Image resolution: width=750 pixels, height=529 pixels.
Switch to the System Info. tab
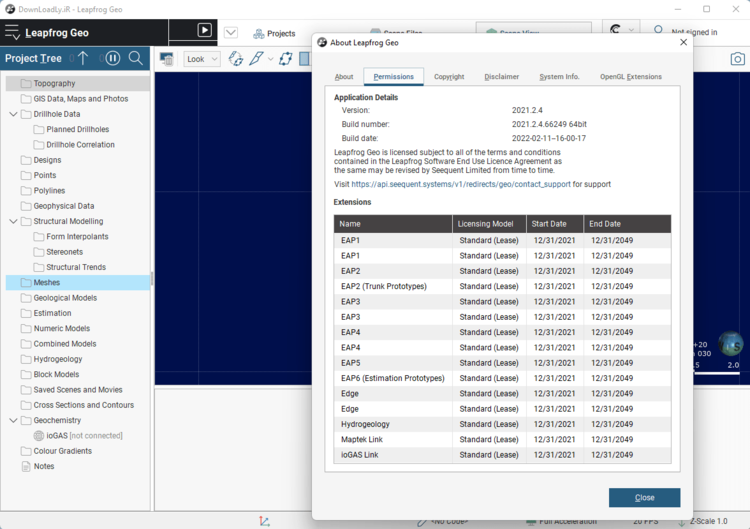click(x=558, y=77)
